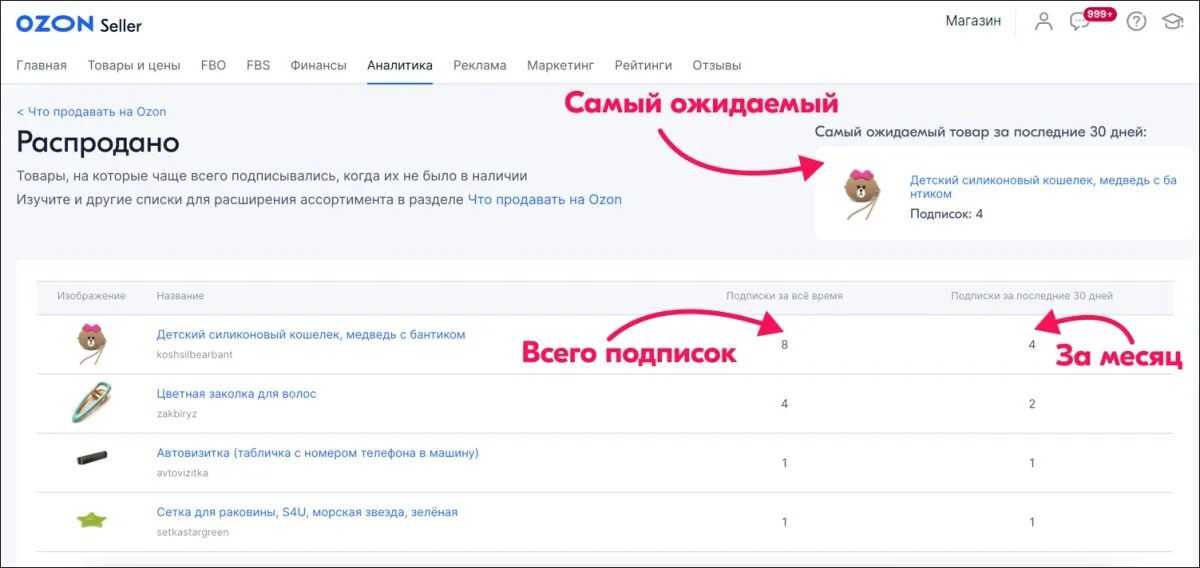The height and width of the screenshot is (568, 1200).
Task: Switch to the FBS tab
Action: tap(258, 65)
